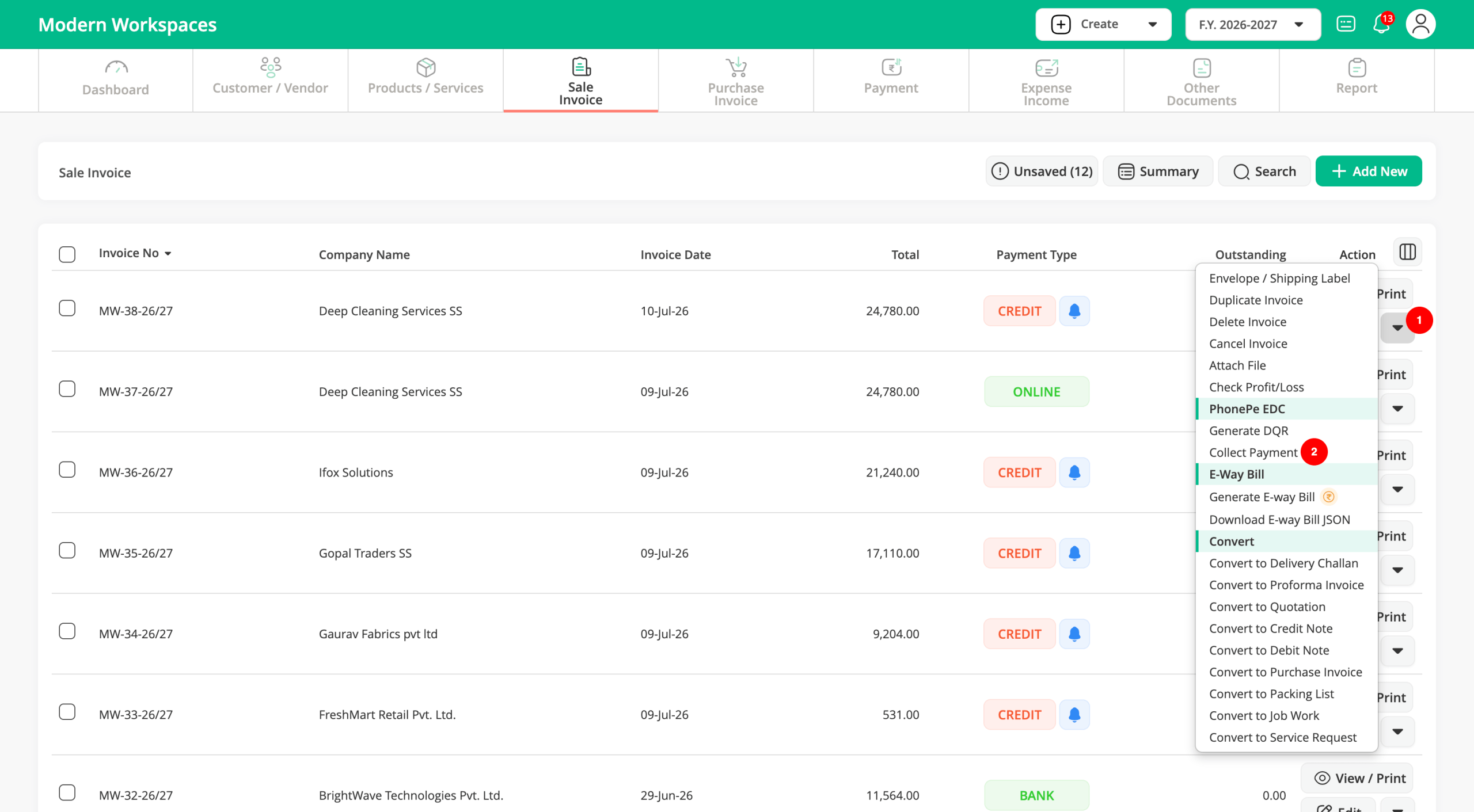Screen dimensions: 1474x812
Task: Select Convert to Delivery Challan
Action: (x=1286, y=563)
